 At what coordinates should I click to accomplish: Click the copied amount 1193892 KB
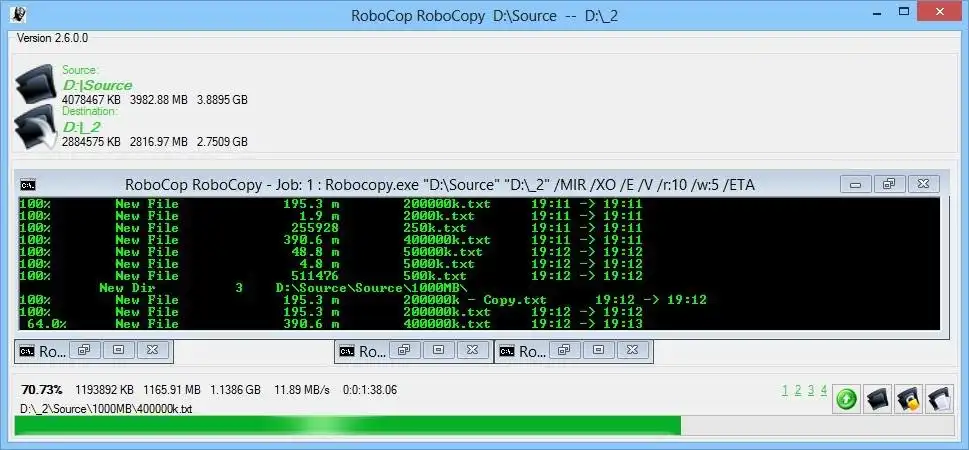click(104, 390)
